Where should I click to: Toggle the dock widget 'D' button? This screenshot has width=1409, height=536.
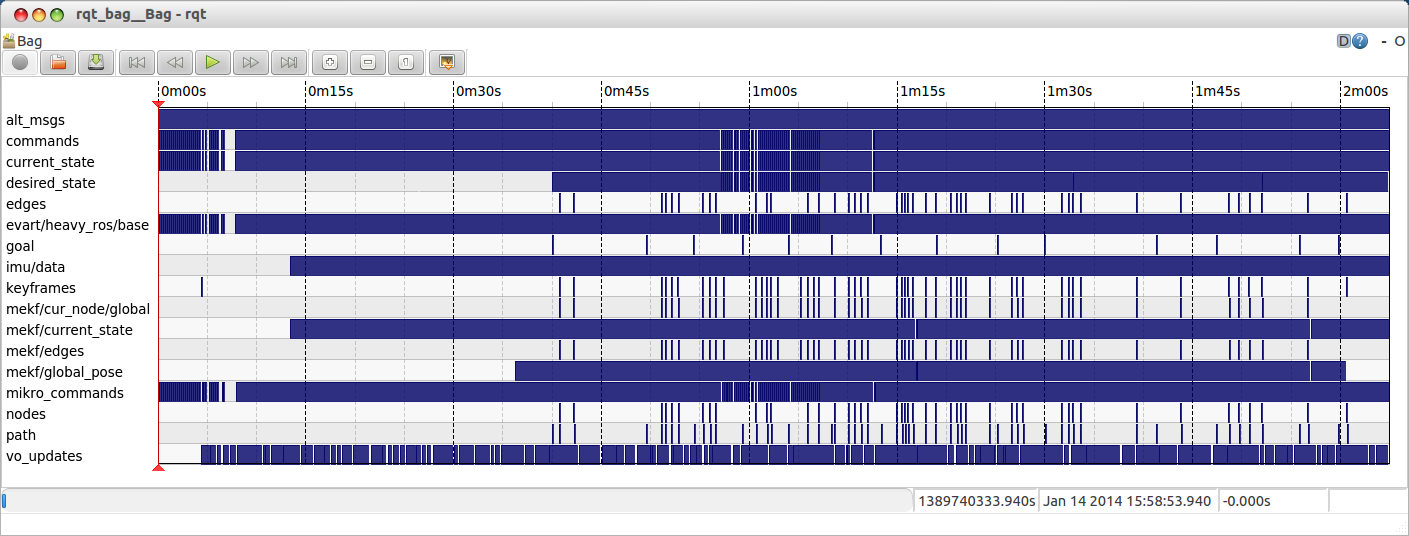1344,41
